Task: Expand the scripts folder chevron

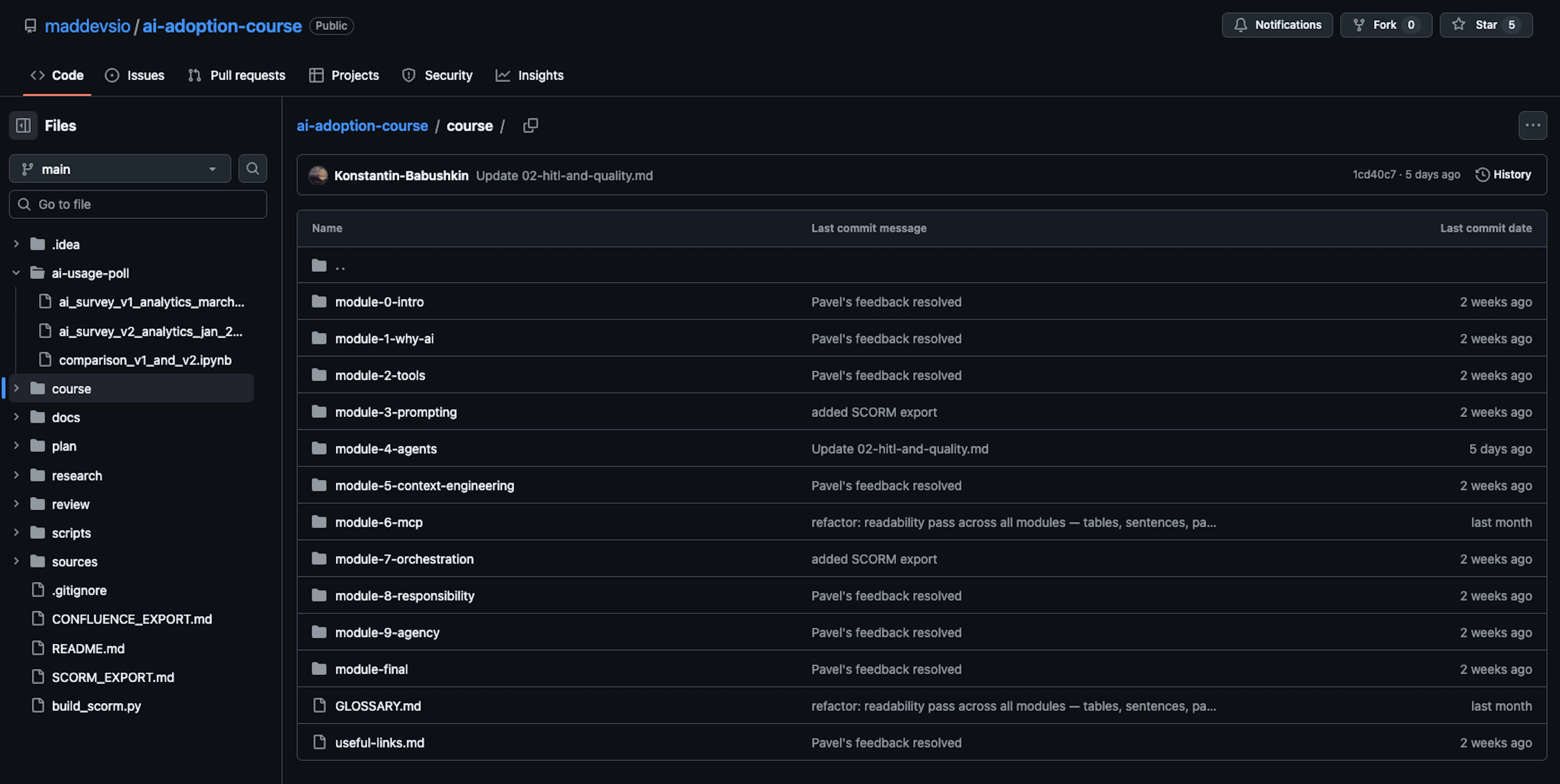Action: click(16, 533)
